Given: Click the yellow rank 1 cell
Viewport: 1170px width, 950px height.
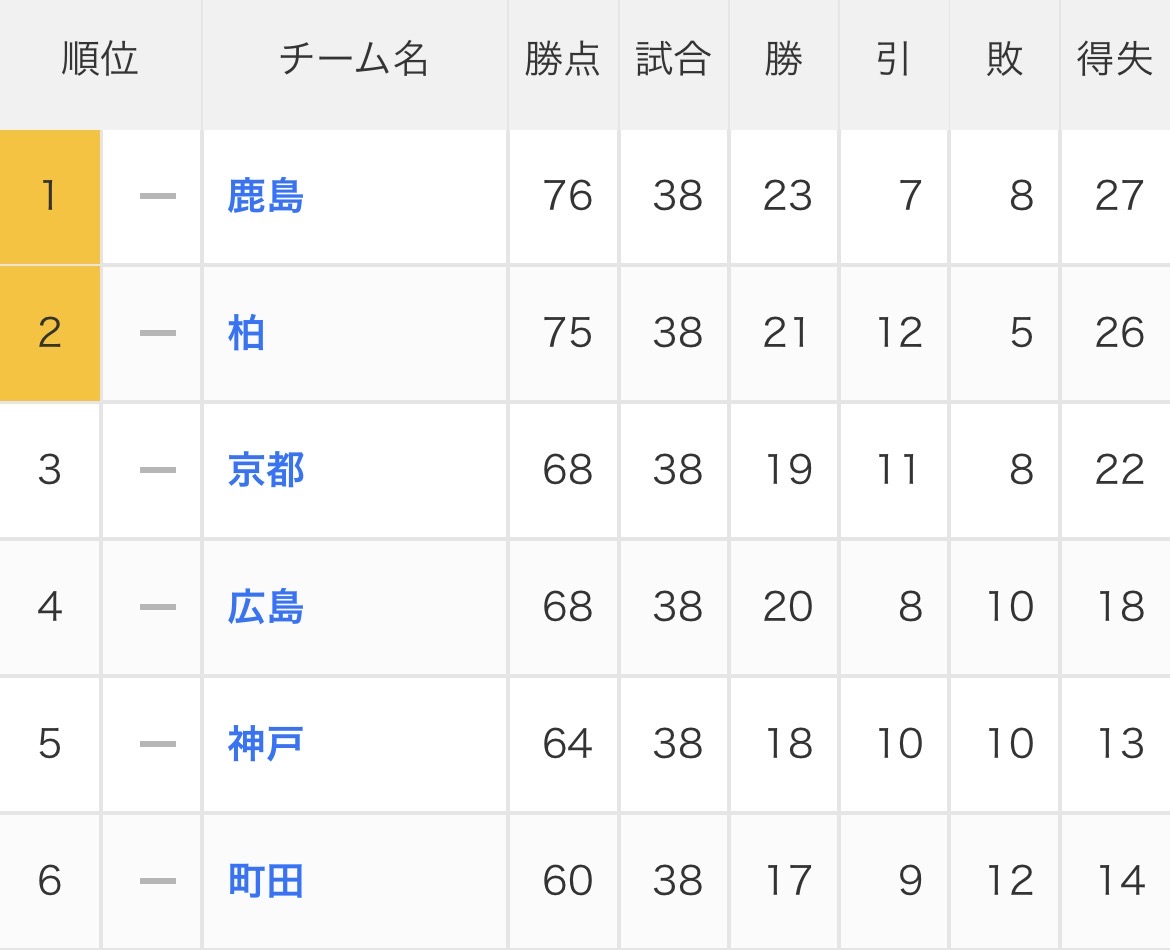Looking at the screenshot, I should (x=50, y=196).
